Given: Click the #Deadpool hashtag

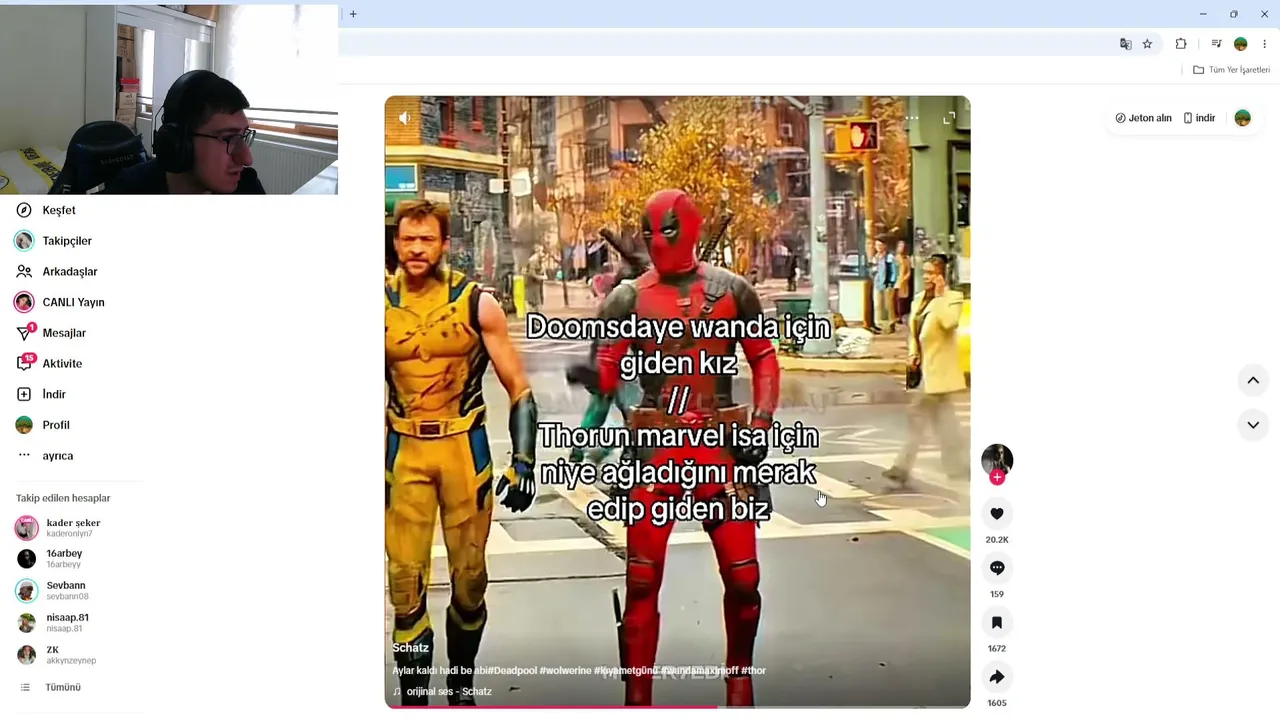Looking at the screenshot, I should coord(512,670).
